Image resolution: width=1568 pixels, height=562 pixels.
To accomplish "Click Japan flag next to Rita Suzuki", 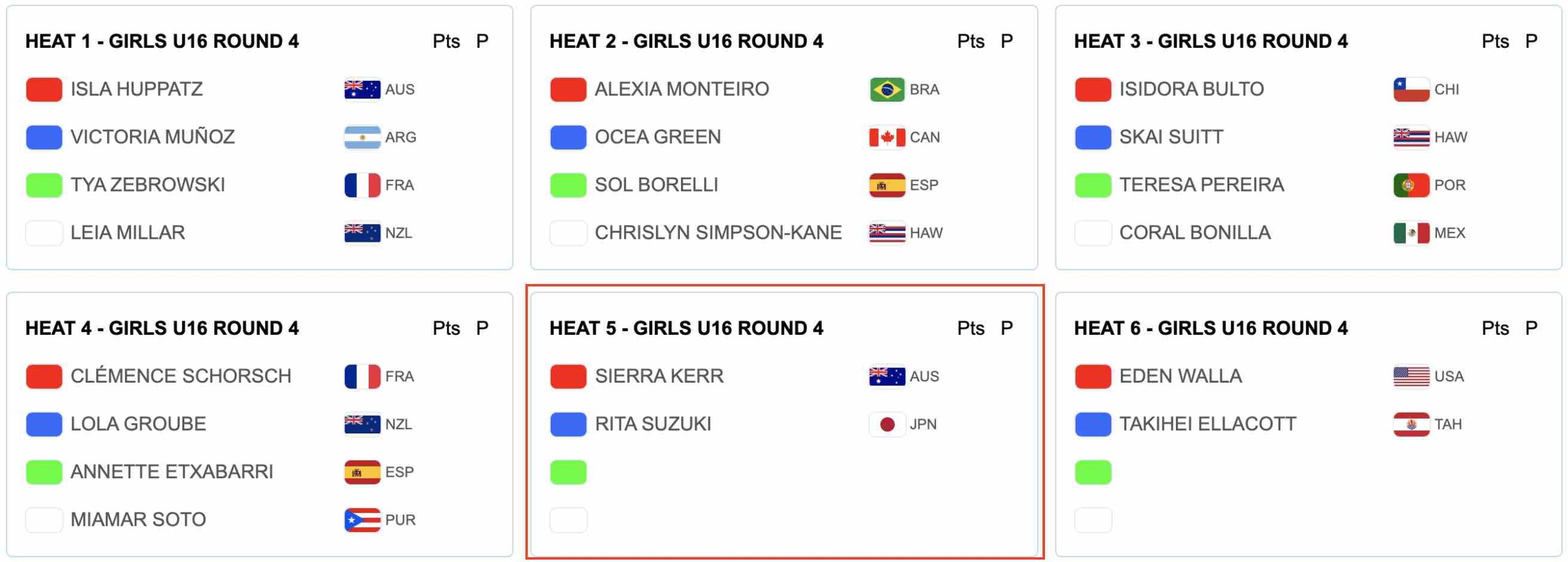I will [x=886, y=424].
